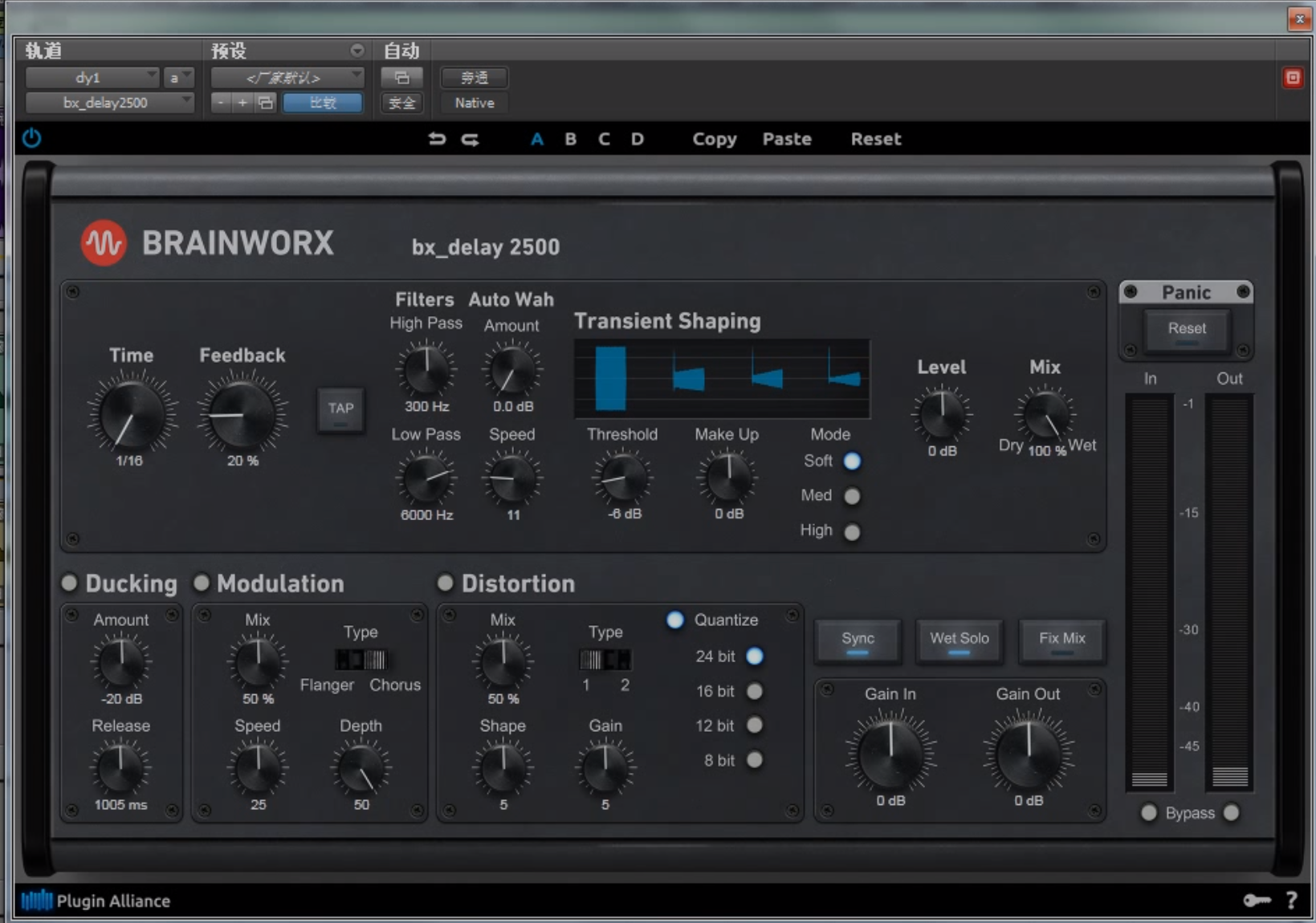Viewport: 1316px width, 923px height.
Task: Click the redo arrow icon
Action: pos(470,139)
